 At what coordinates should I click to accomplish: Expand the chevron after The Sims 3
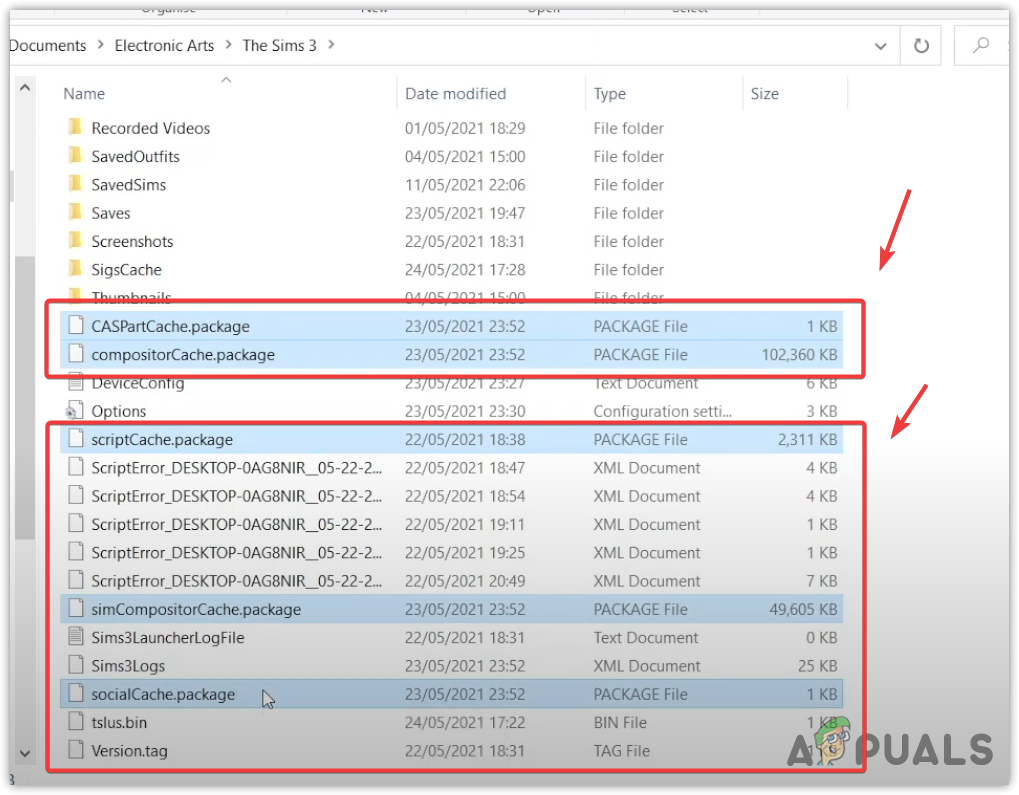pyautogui.click(x=331, y=45)
